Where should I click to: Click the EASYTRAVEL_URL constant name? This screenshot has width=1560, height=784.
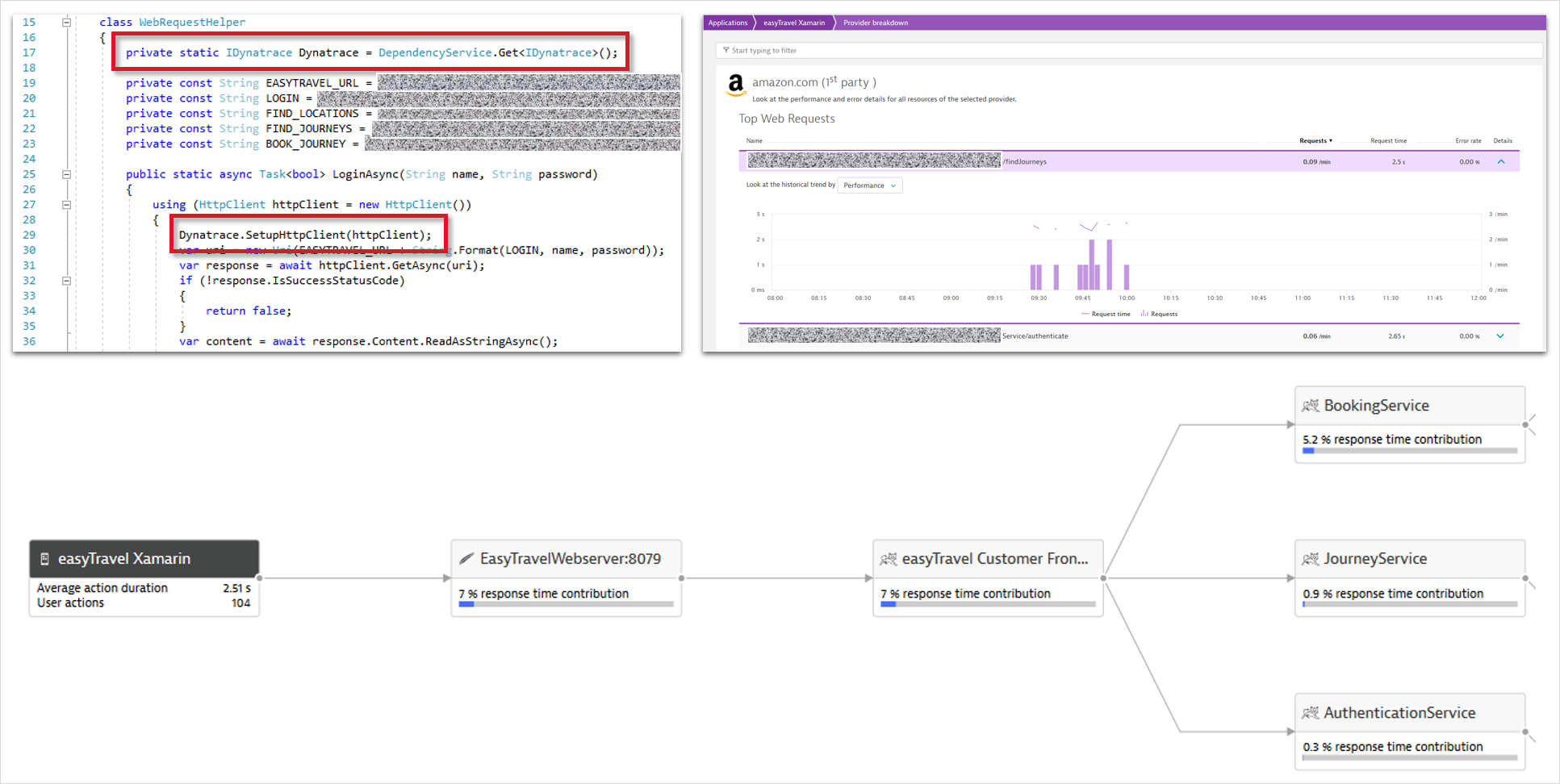[x=312, y=83]
